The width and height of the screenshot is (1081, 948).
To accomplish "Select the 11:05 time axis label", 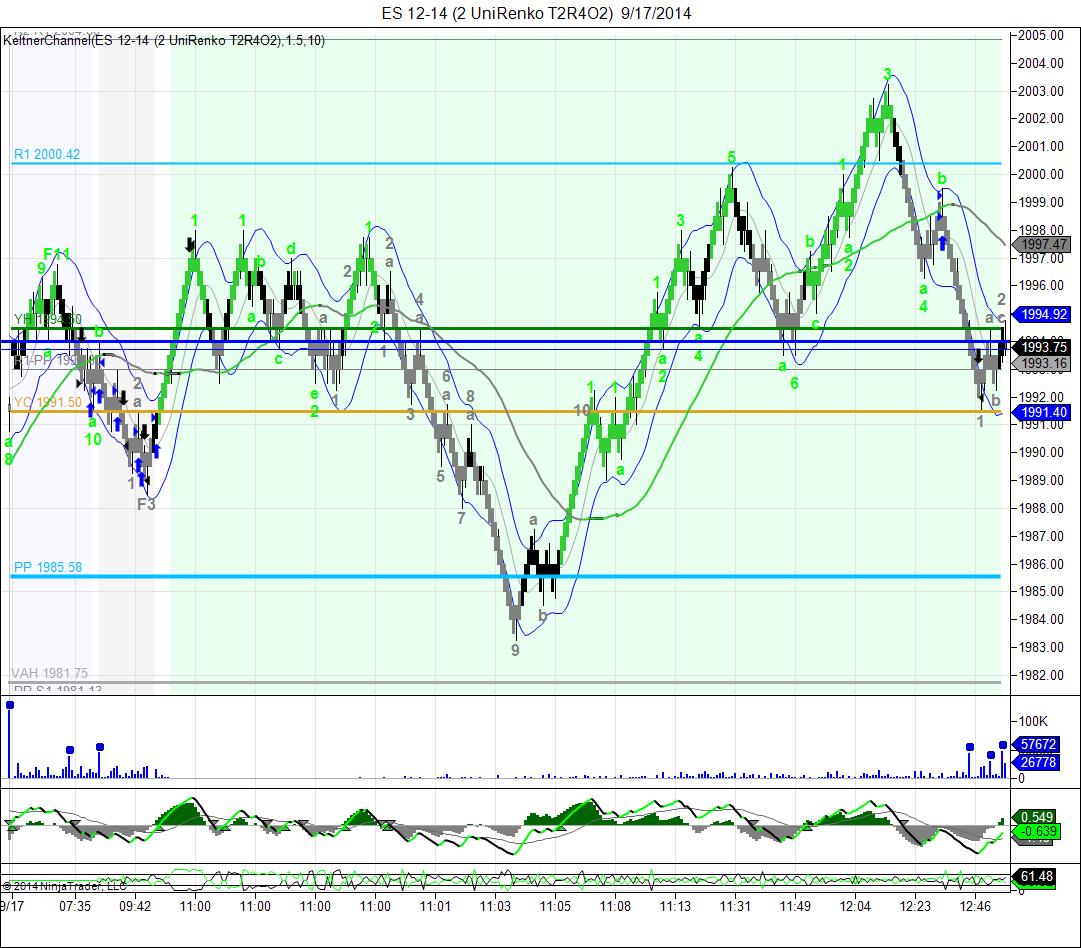I will pos(555,906).
